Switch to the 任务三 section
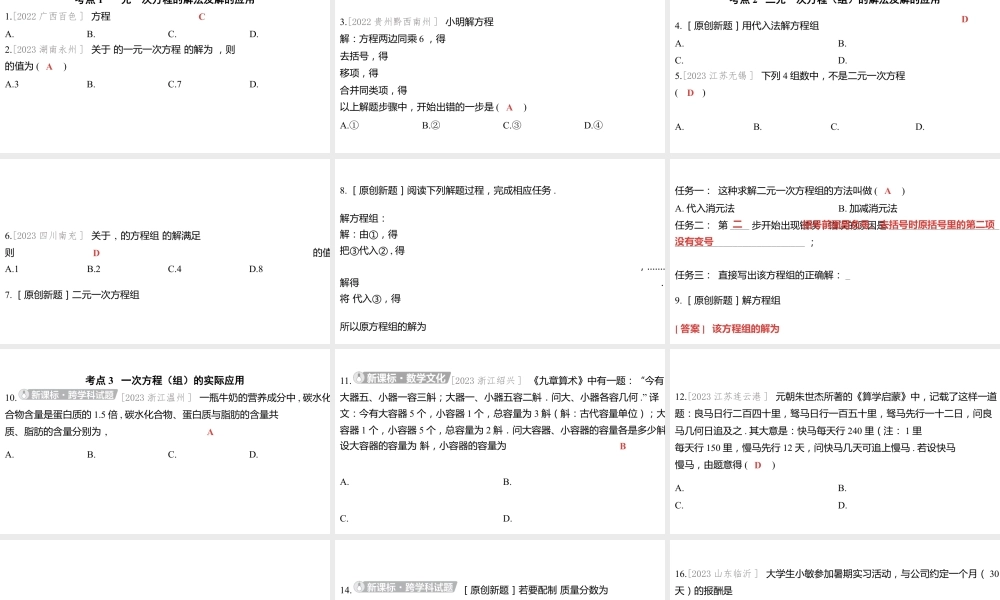 [x=691, y=273]
